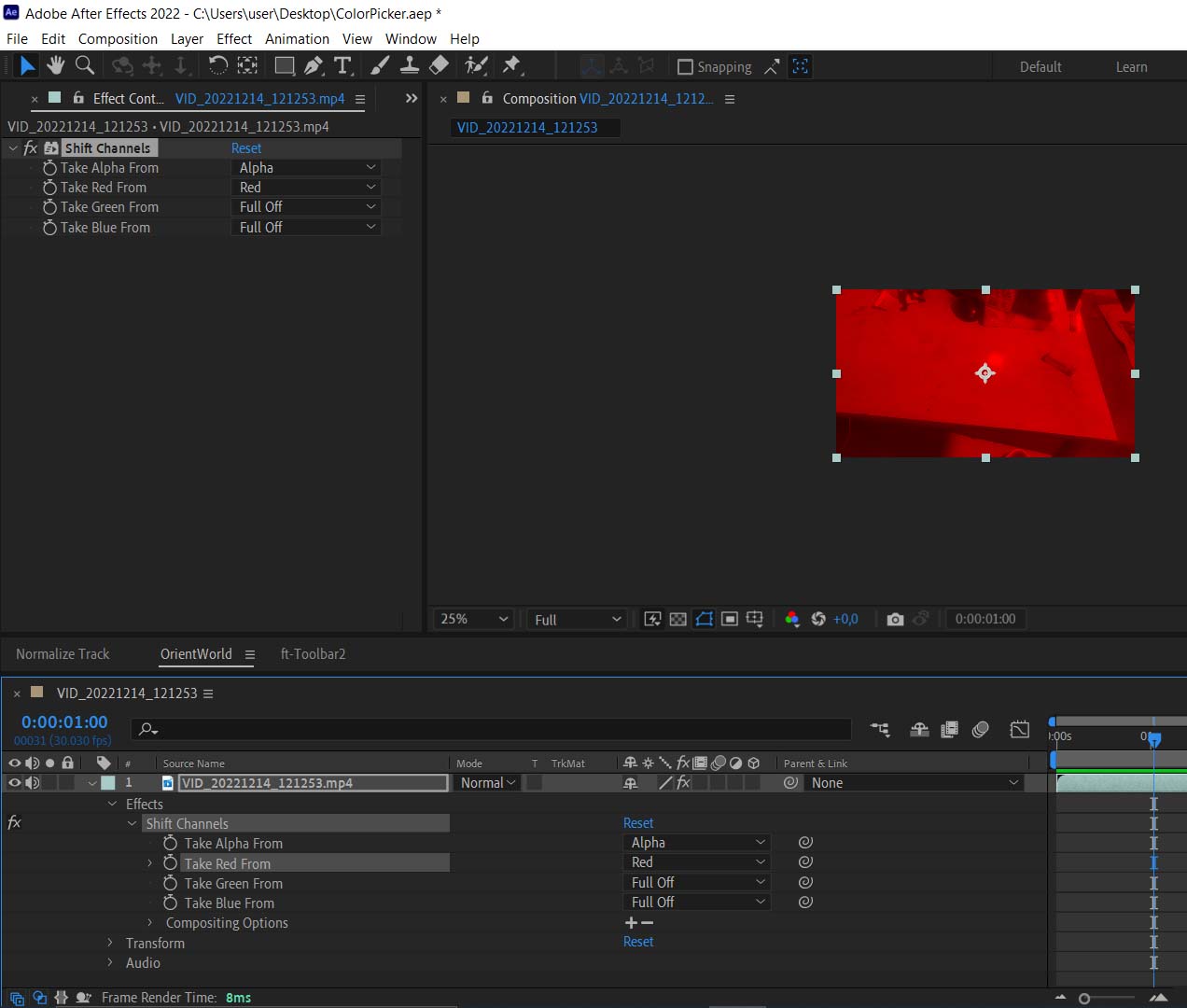Click the channel display selector color icon
1187x1008 pixels.
pyautogui.click(x=791, y=619)
